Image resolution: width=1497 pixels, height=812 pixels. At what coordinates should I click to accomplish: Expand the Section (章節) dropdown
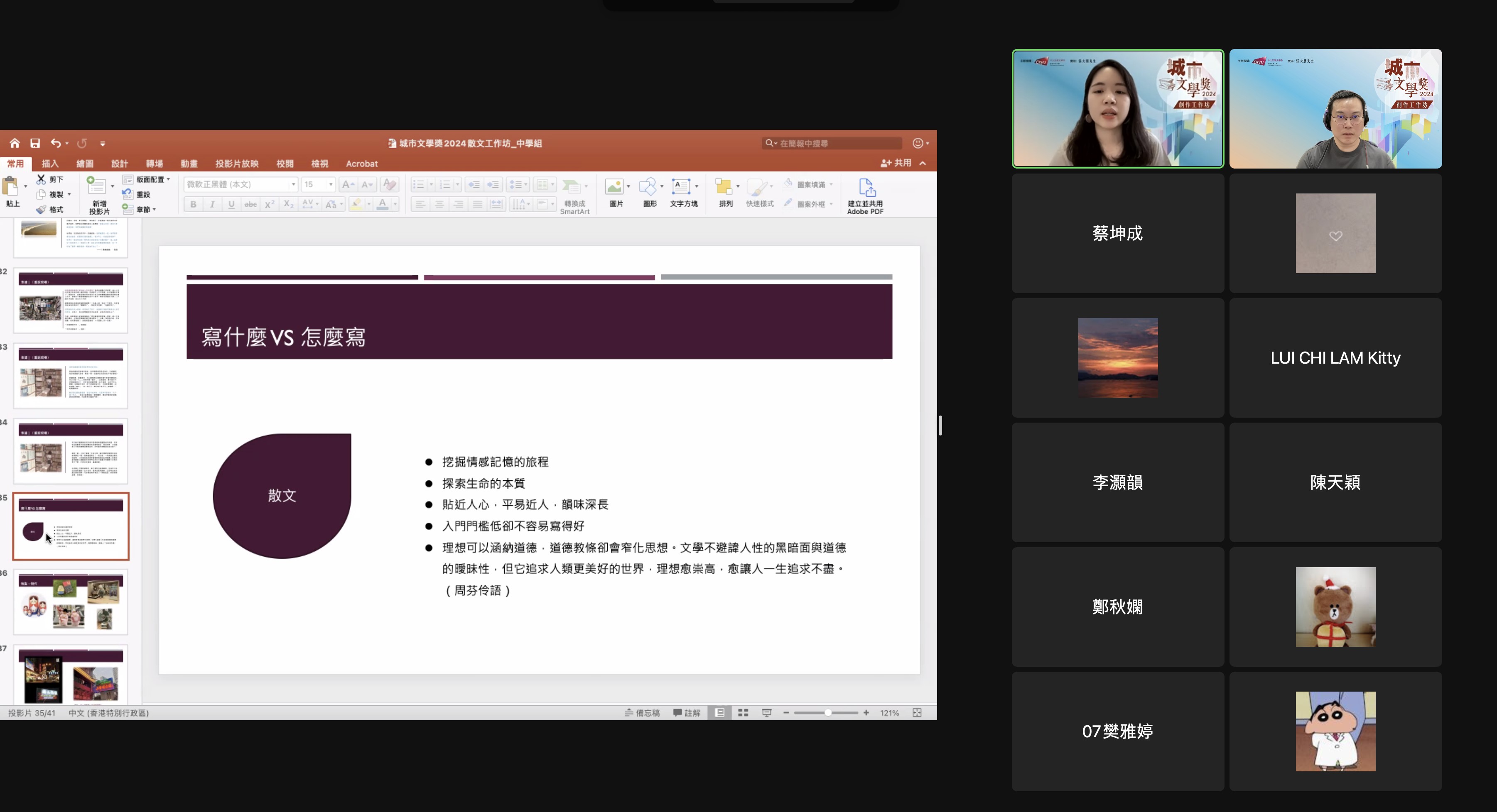click(x=140, y=209)
